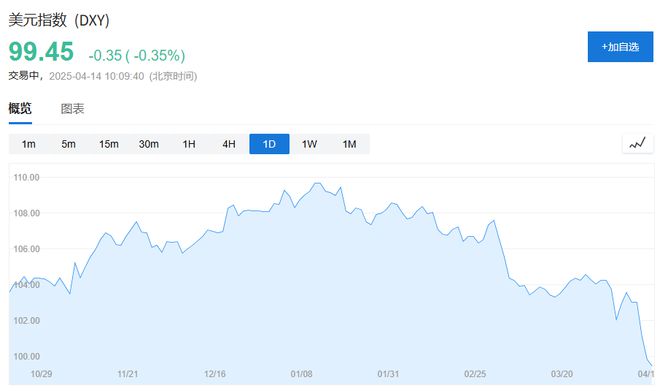Add DXY to watchlist with +加自选

click(620, 47)
